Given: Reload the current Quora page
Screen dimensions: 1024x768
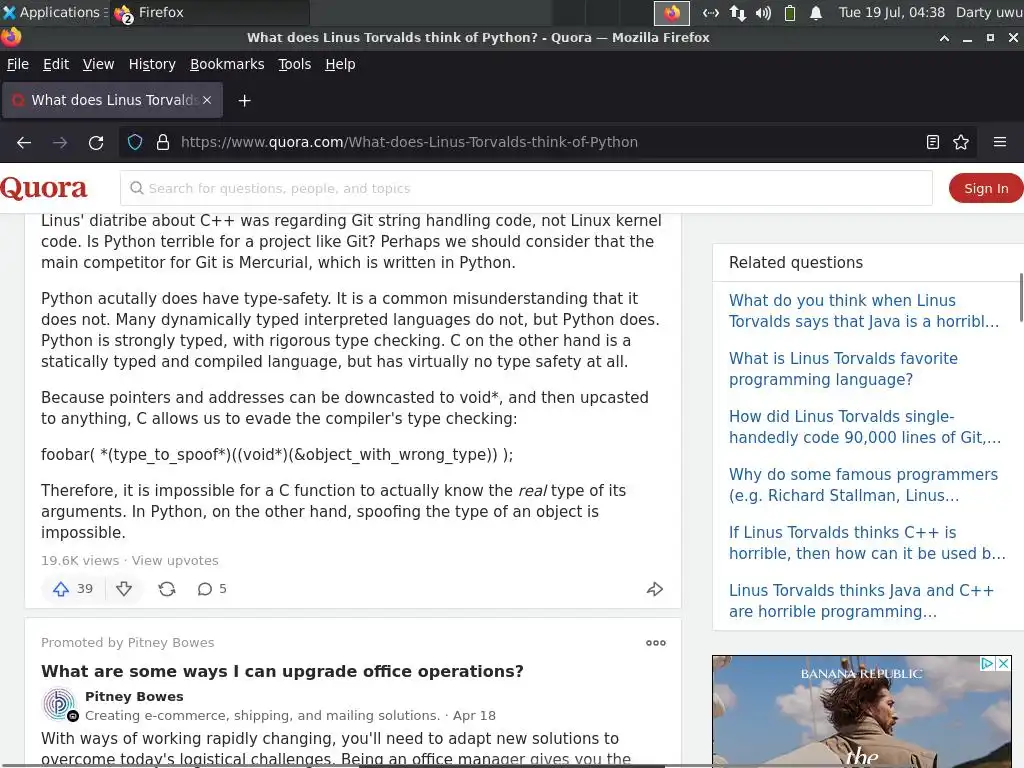Looking at the screenshot, I should 96,142.
